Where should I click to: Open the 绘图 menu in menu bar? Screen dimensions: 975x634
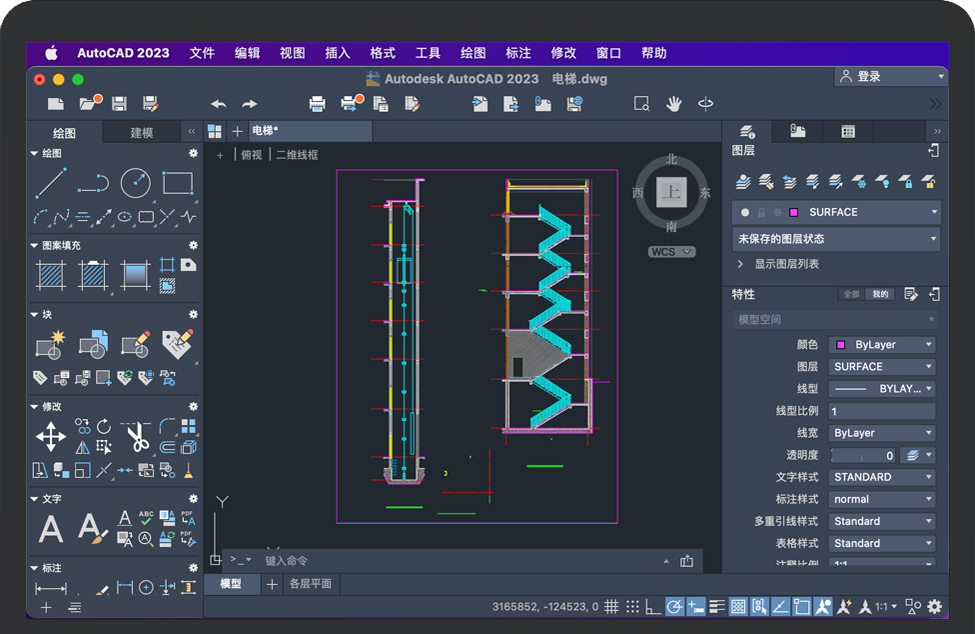coord(473,53)
